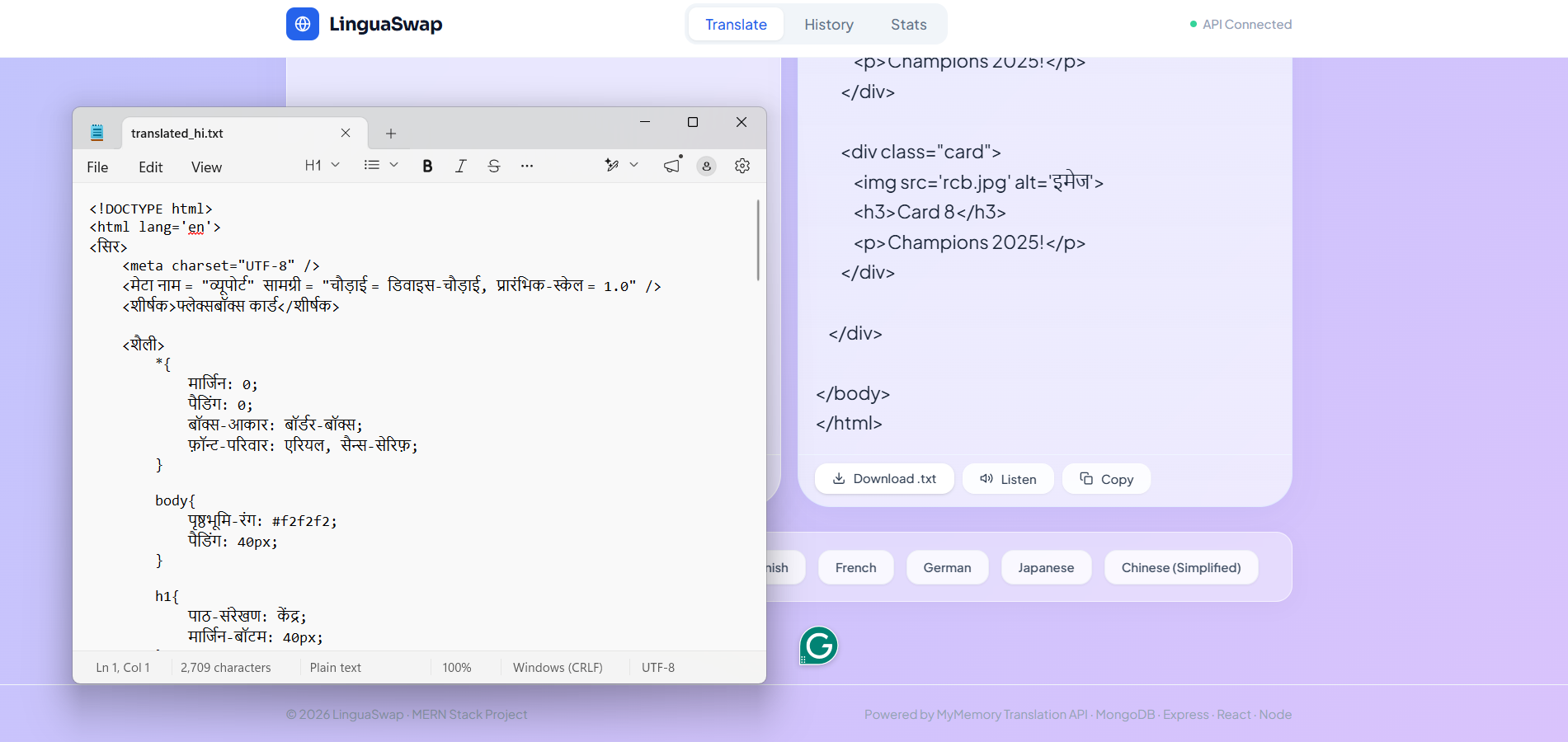
Task: Click the API Connected status indicator
Action: [x=1241, y=25]
